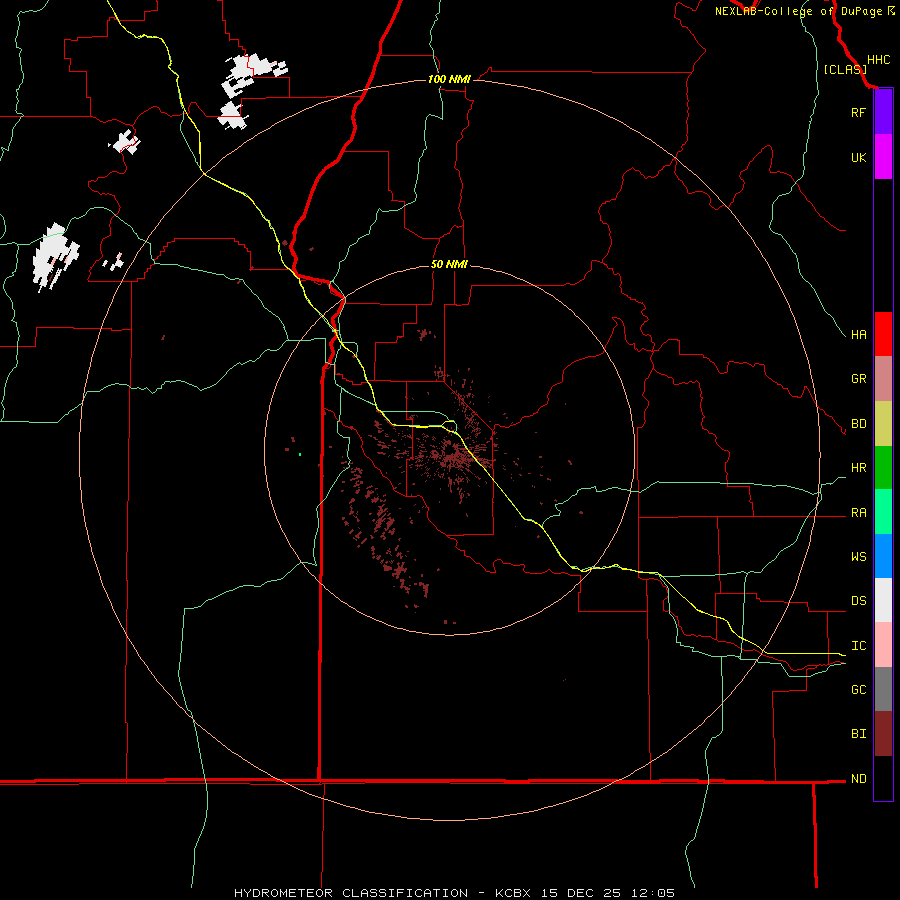Click the brown BI legend swatch
The image size is (900, 900).
883,734
